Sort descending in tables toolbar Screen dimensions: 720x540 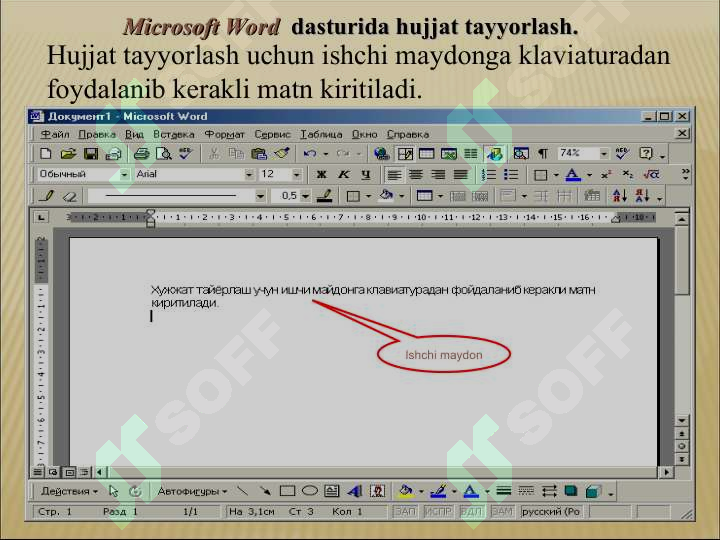pos(642,196)
